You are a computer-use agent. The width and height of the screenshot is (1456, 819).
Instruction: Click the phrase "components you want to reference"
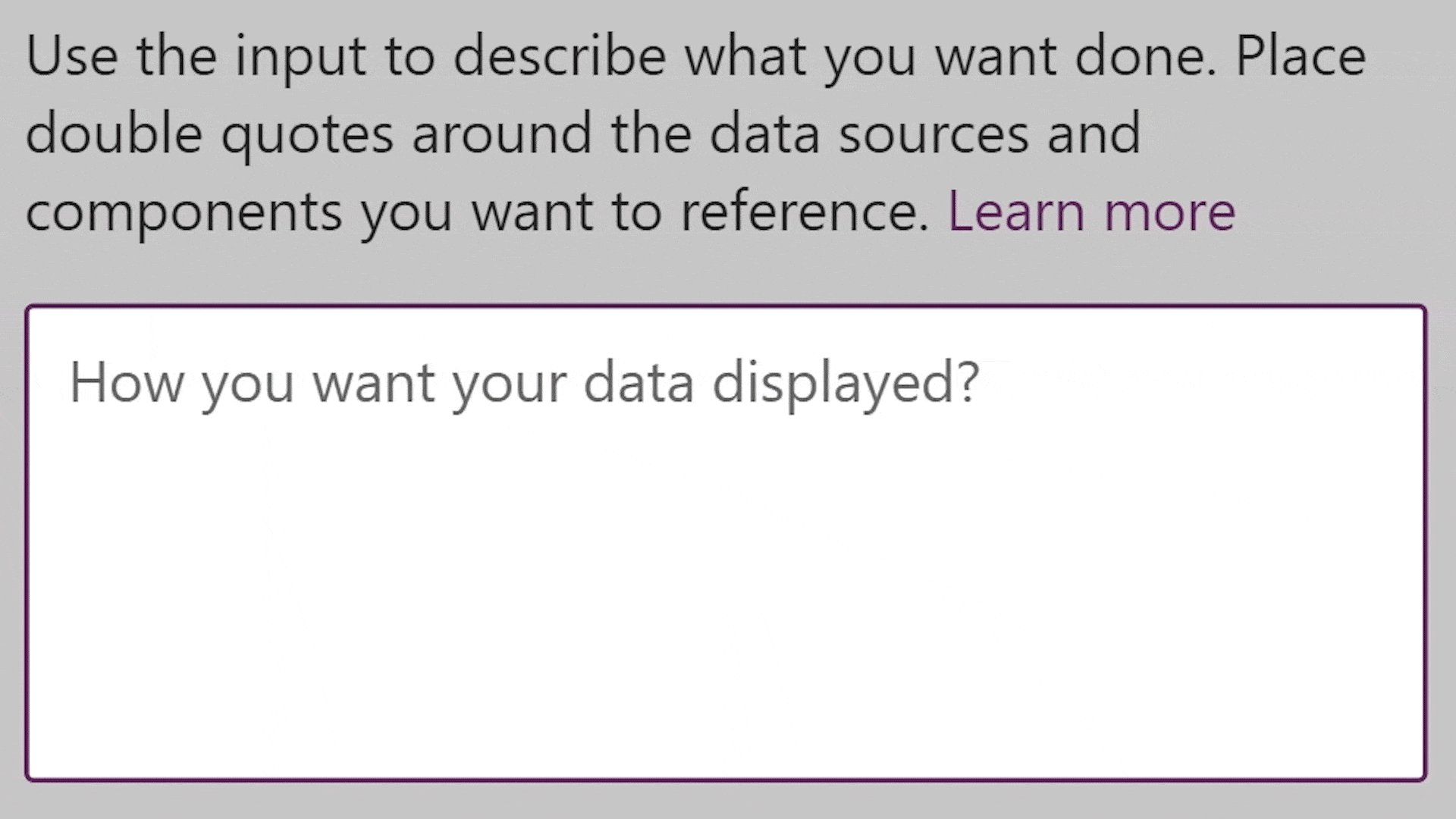[476, 211]
